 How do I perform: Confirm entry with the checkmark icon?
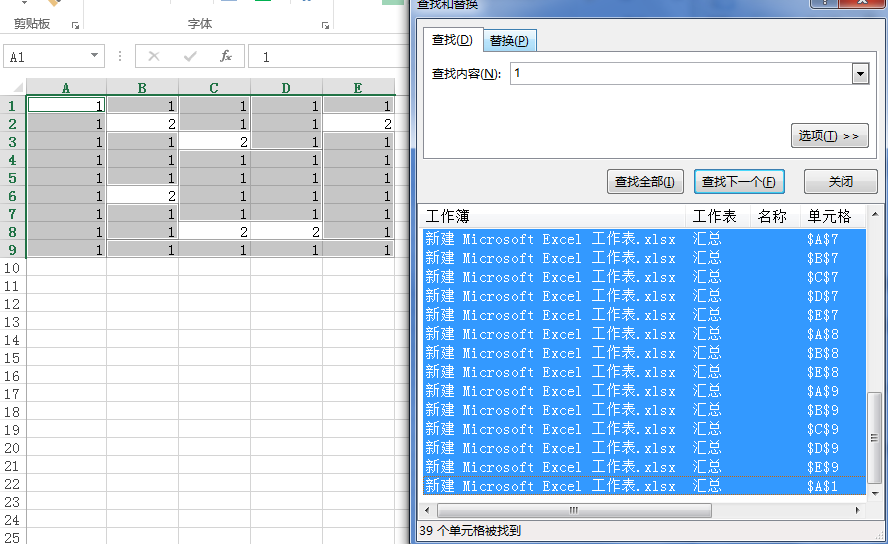pyautogui.click(x=190, y=56)
